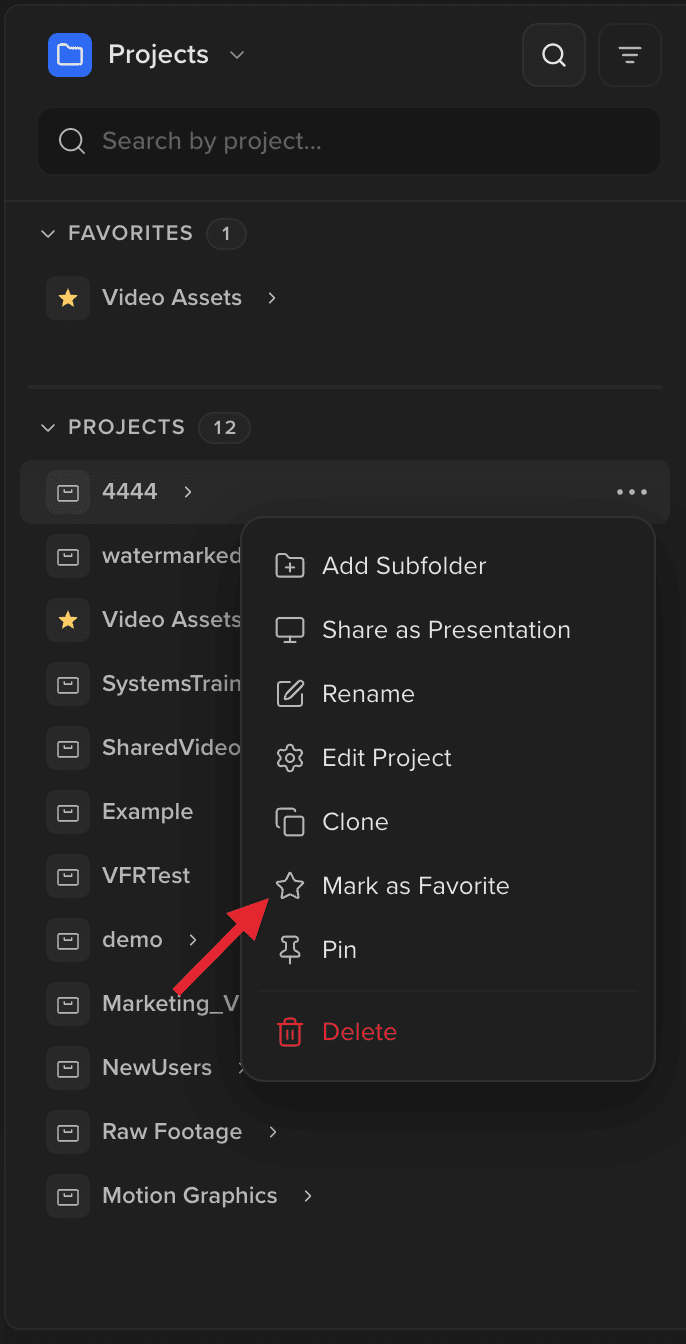Expand the demo project chevron
The width and height of the screenshot is (686, 1344).
click(193, 940)
